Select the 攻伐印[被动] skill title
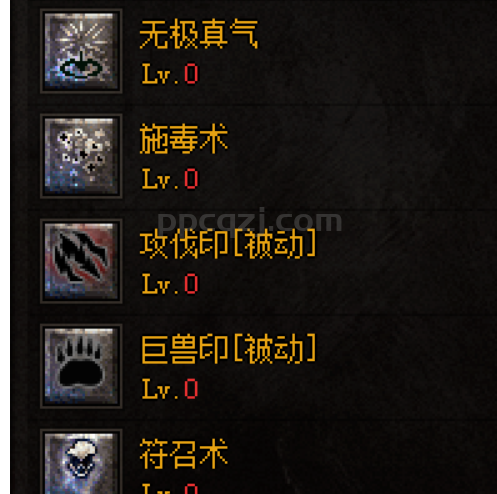This screenshot has width=497, height=494. [228, 244]
